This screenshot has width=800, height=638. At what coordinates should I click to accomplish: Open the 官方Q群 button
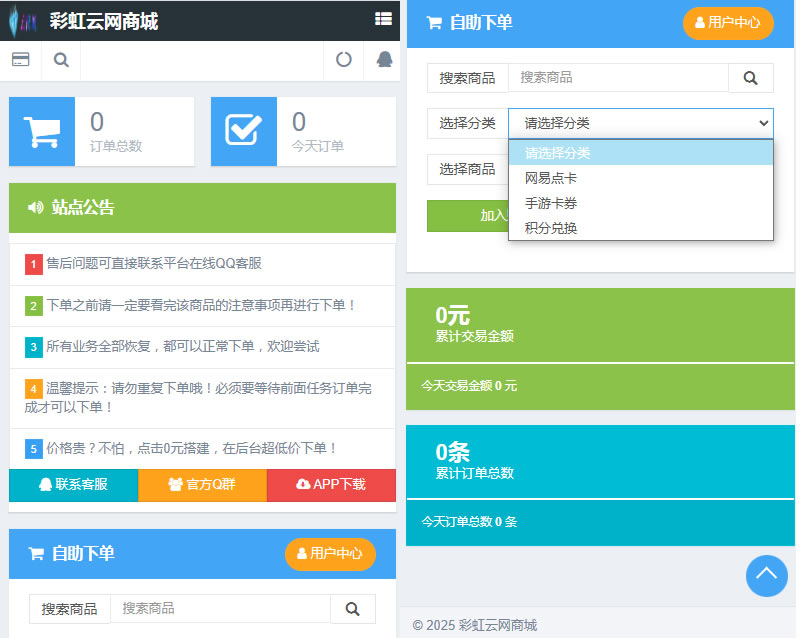[202, 485]
